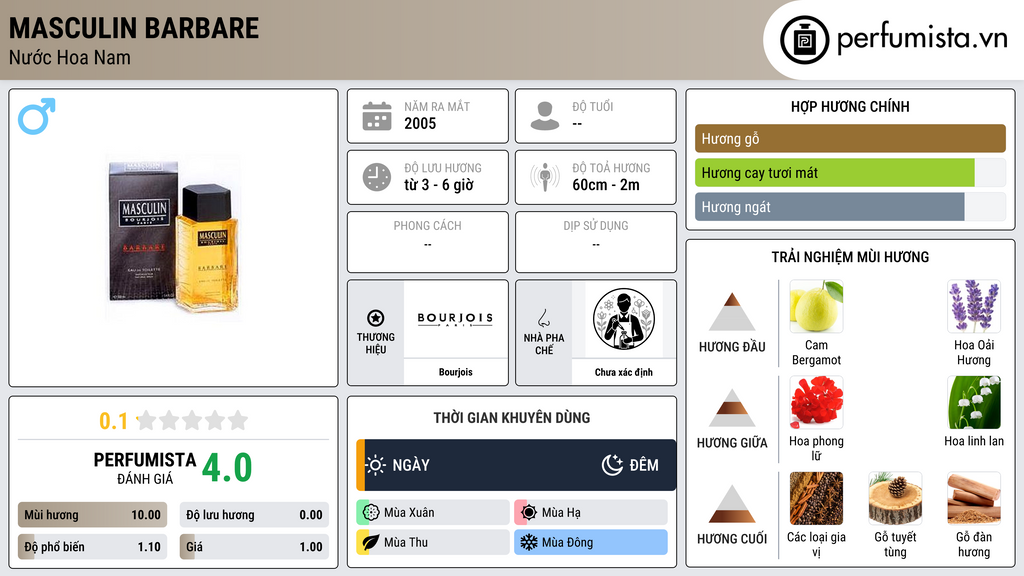
Task: Click the Các loại gia vị spices image
Action: coord(816,498)
